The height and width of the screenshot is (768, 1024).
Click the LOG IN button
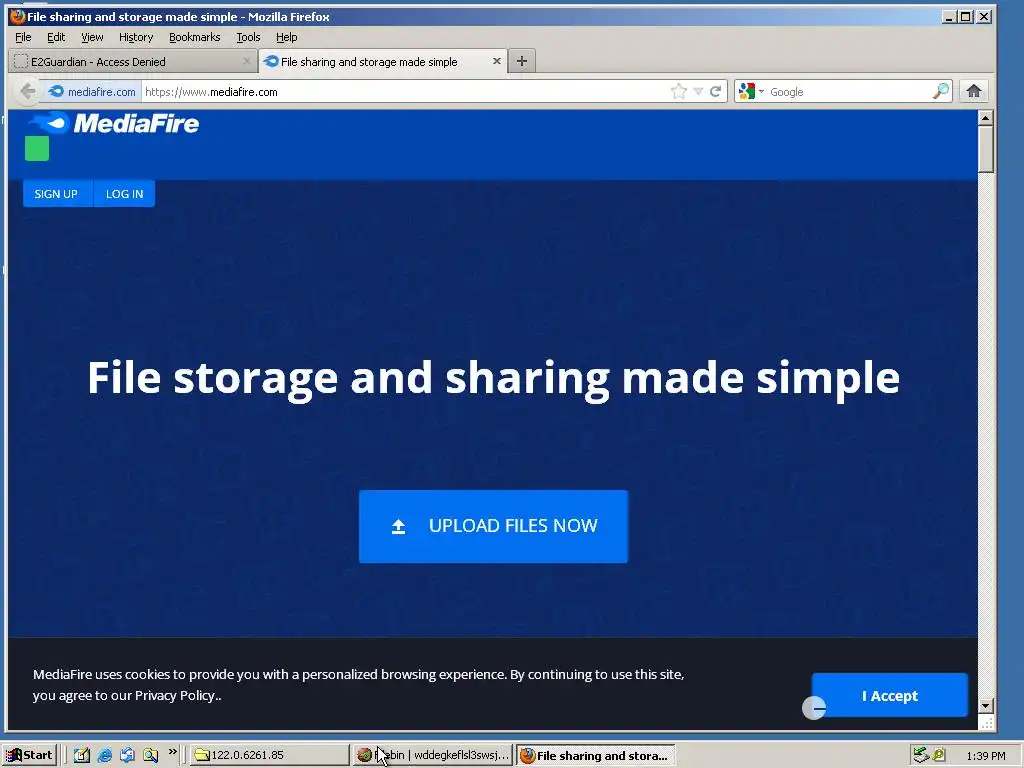tap(124, 194)
